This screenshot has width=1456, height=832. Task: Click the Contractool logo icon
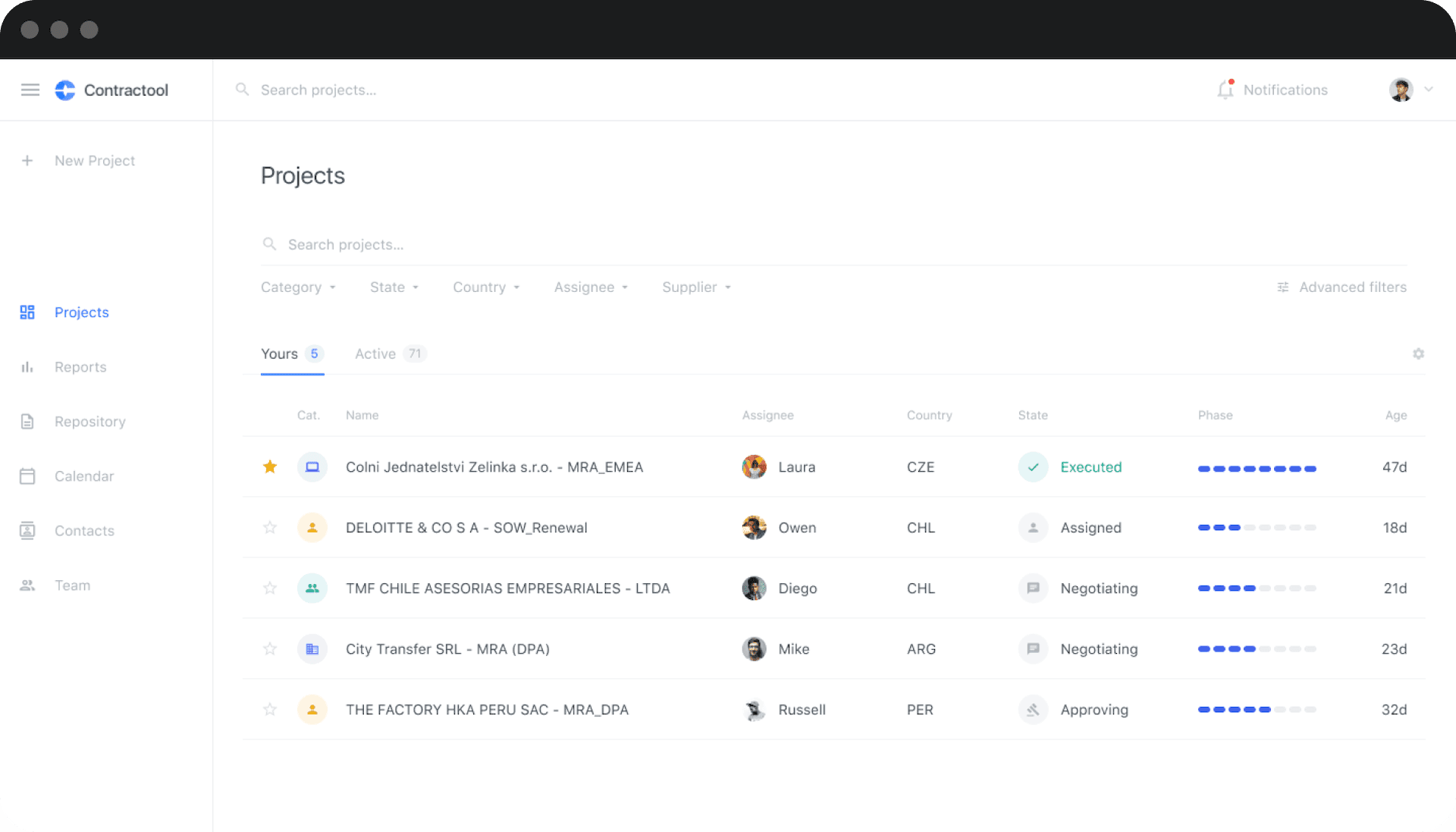point(65,89)
